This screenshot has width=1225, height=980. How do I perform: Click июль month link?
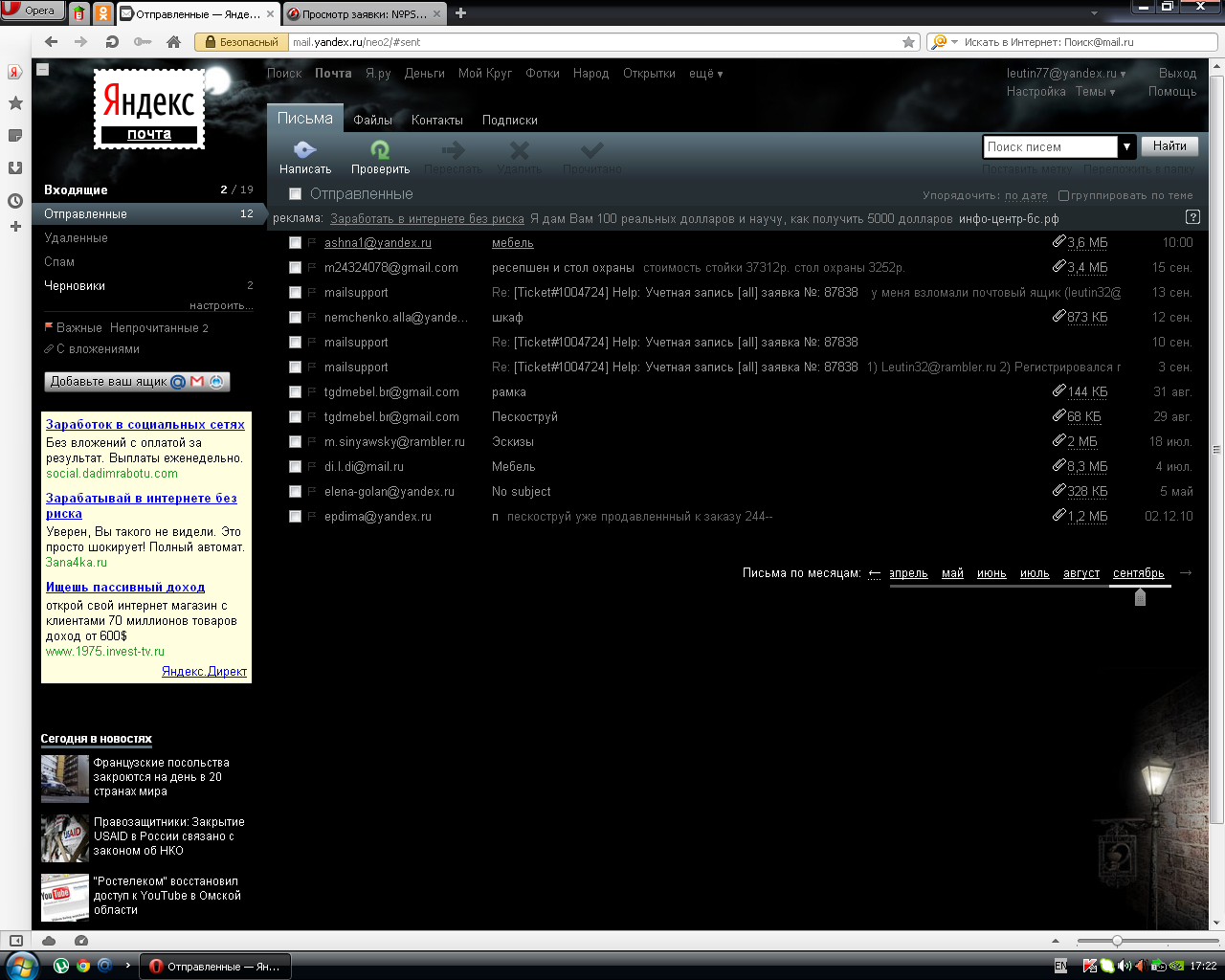(1035, 573)
